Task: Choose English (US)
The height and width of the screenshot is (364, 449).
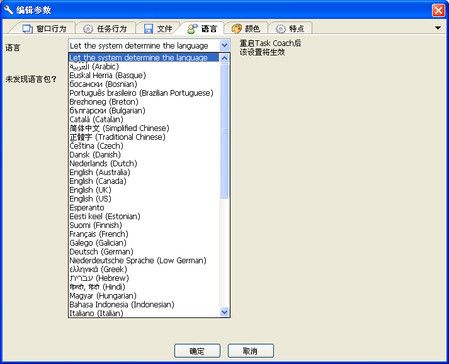Action: [x=144, y=199]
